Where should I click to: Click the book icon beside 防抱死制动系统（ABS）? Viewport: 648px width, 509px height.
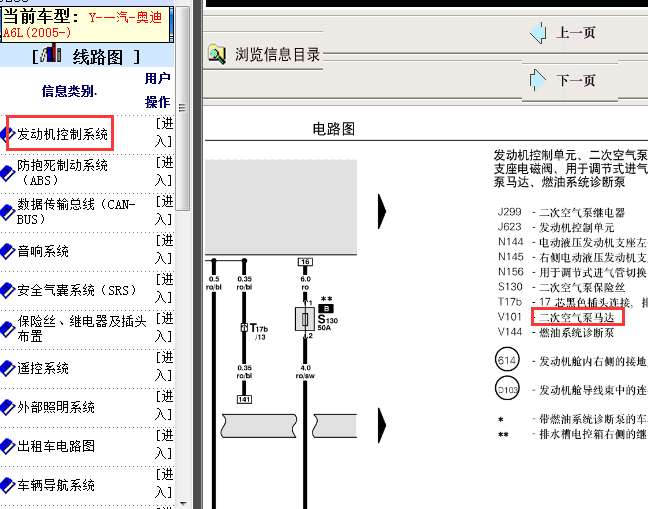[7, 173]
